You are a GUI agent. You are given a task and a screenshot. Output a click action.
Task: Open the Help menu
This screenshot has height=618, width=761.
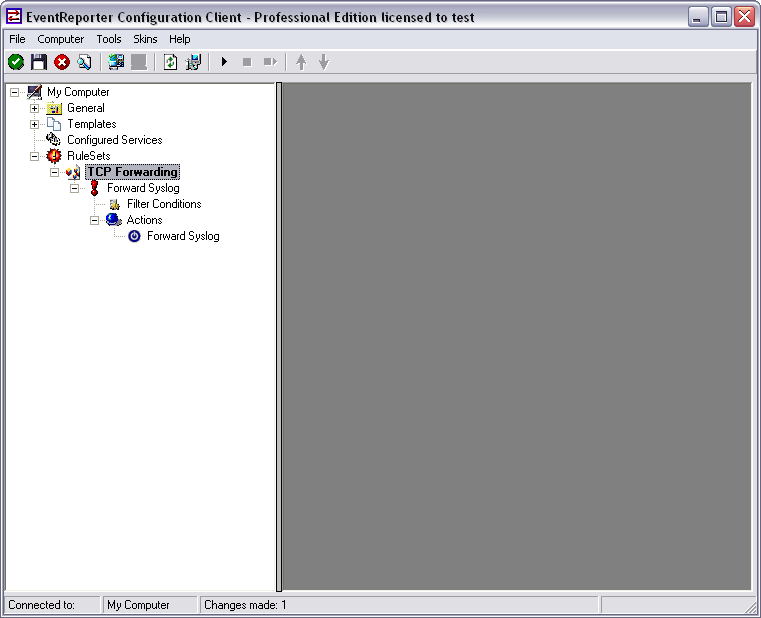click(x=180, y=39)
